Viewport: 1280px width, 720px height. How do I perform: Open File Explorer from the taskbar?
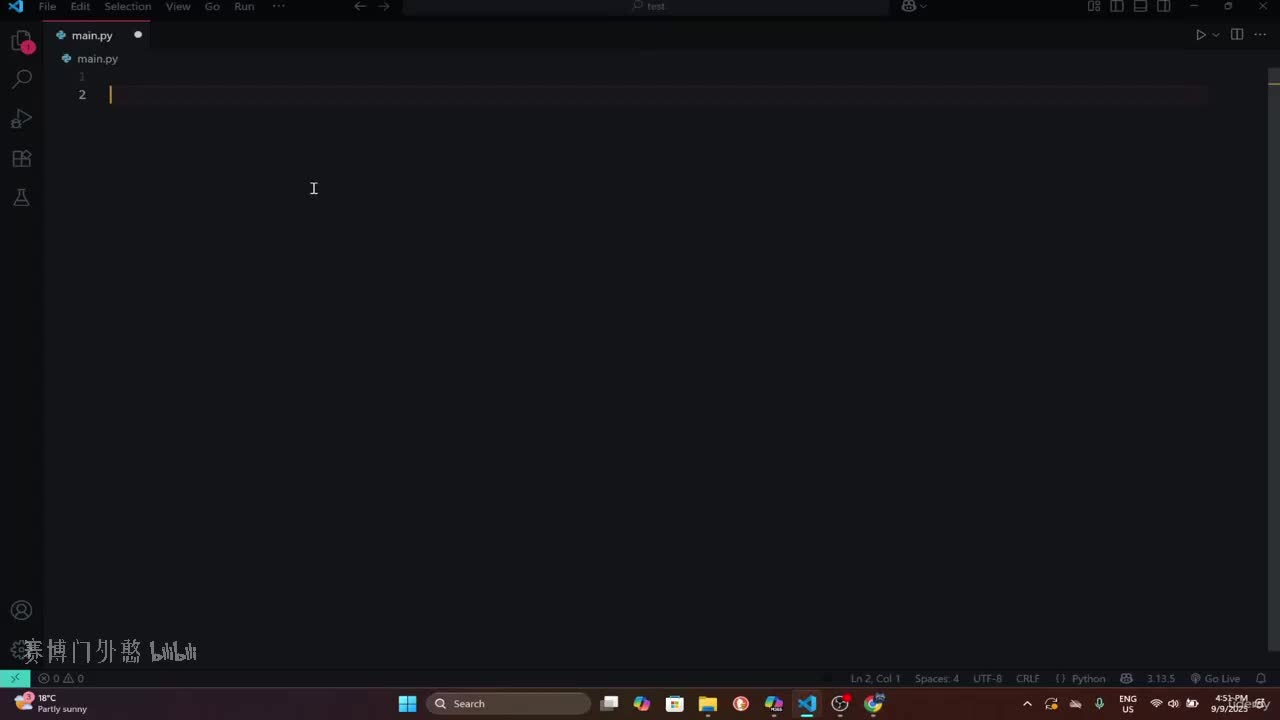click(x=708, y=704)
